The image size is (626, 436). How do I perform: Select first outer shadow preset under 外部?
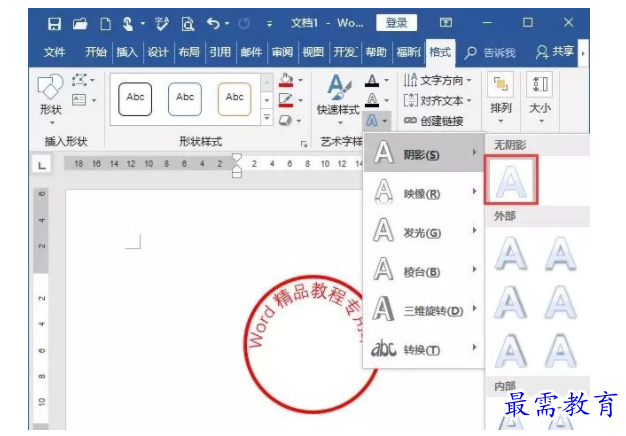coord(511,254)
